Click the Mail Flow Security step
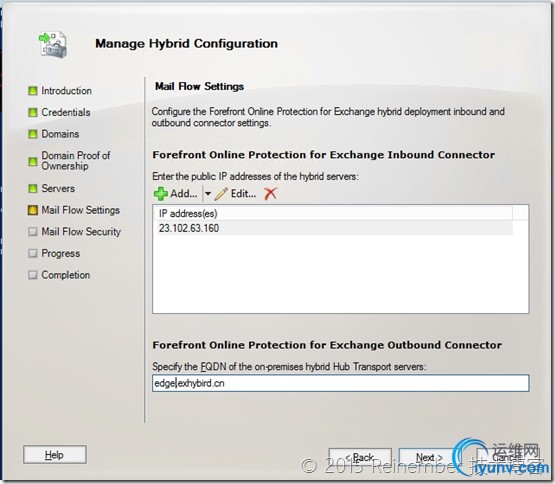 pos(81,232)
